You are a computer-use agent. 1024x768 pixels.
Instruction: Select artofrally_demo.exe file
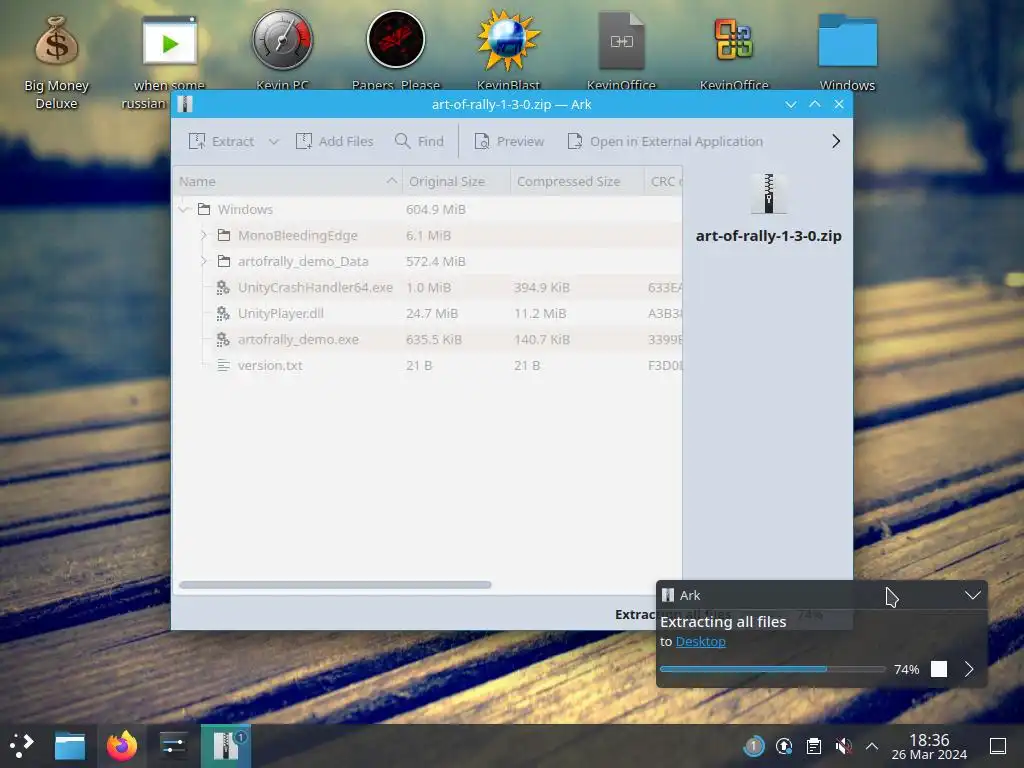coord(428,340)
